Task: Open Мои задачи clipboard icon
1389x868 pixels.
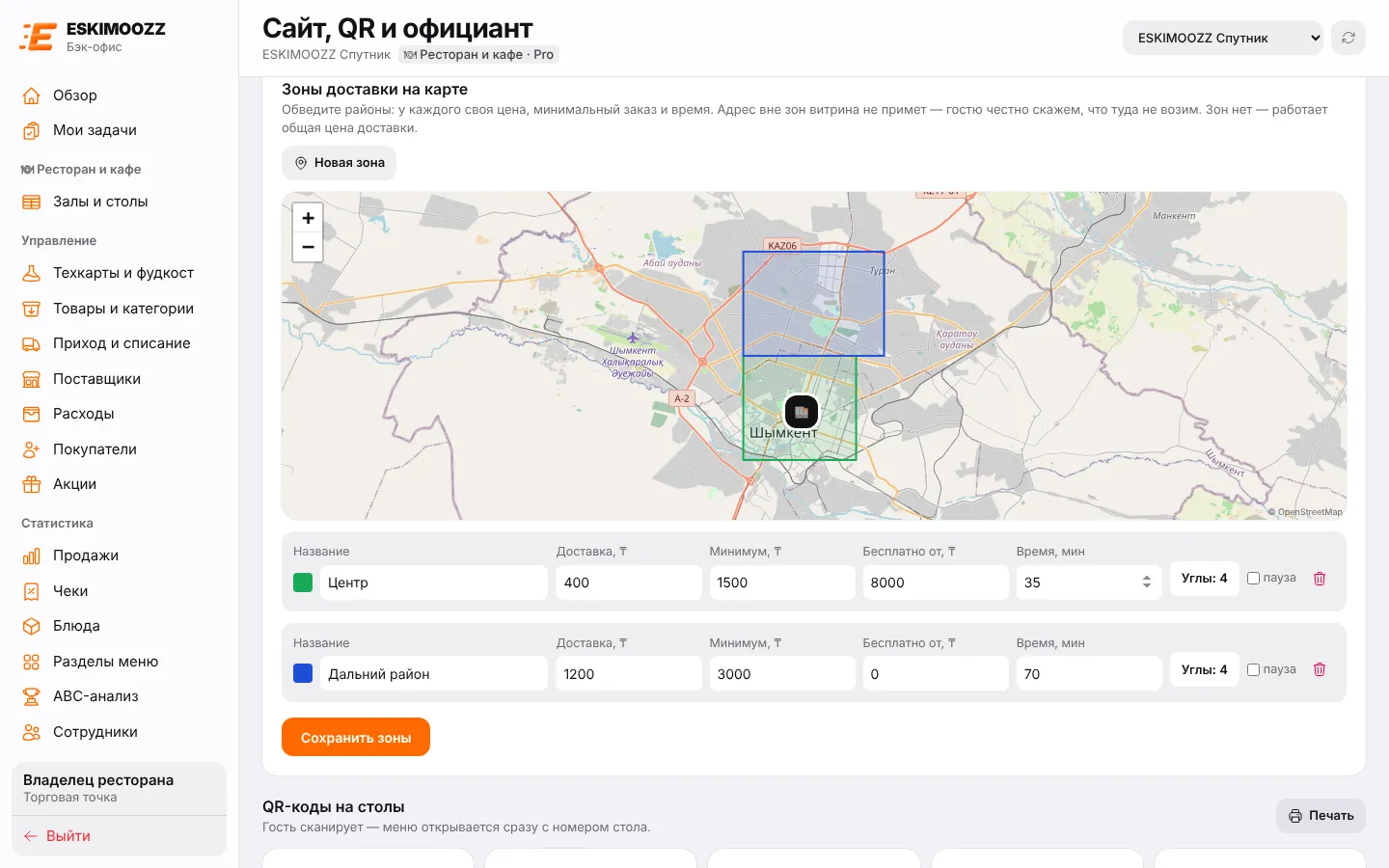Action: (x=32, y=130)
